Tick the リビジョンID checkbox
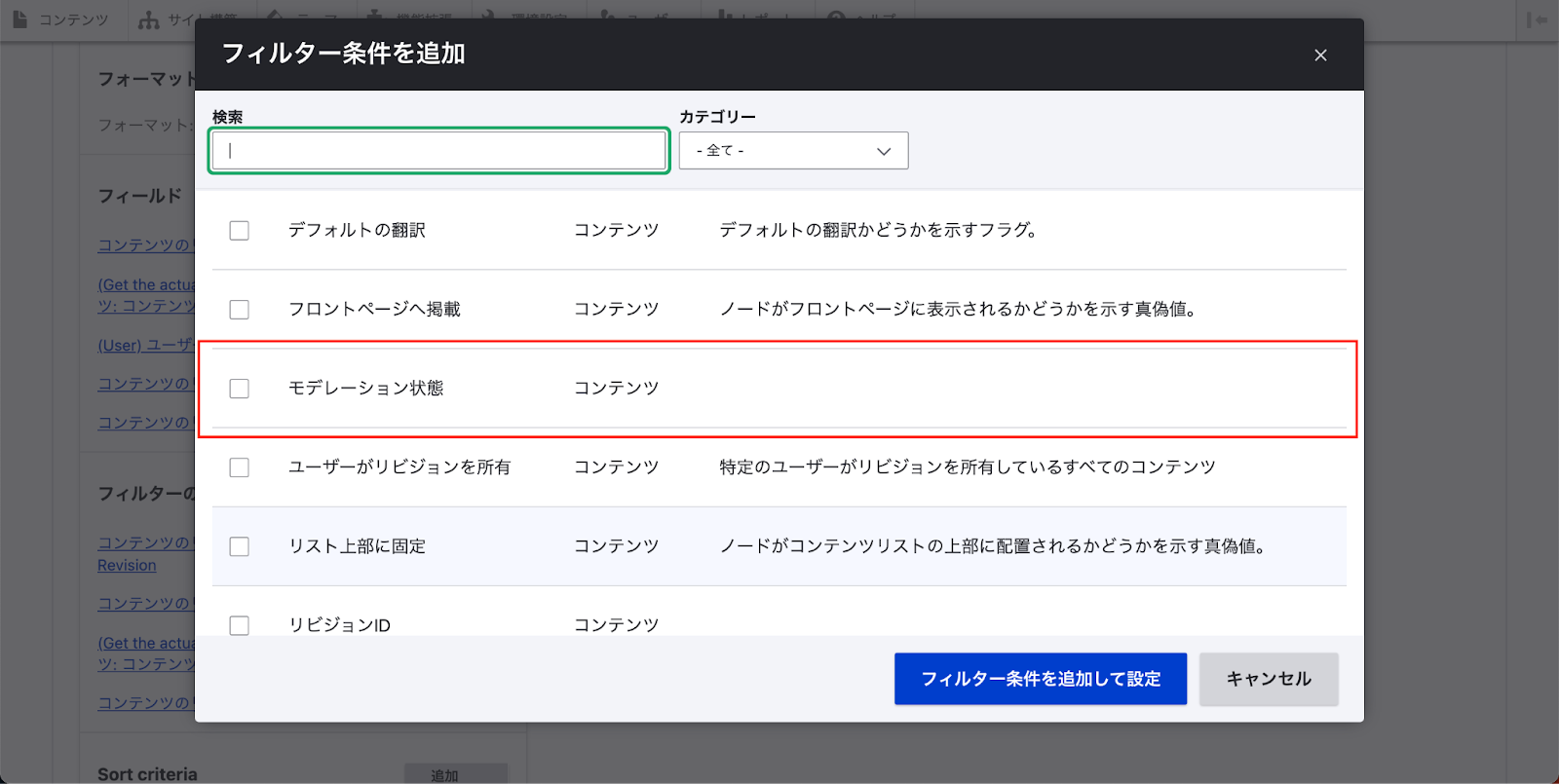1559x784 pixels. [x=239, y=625]
